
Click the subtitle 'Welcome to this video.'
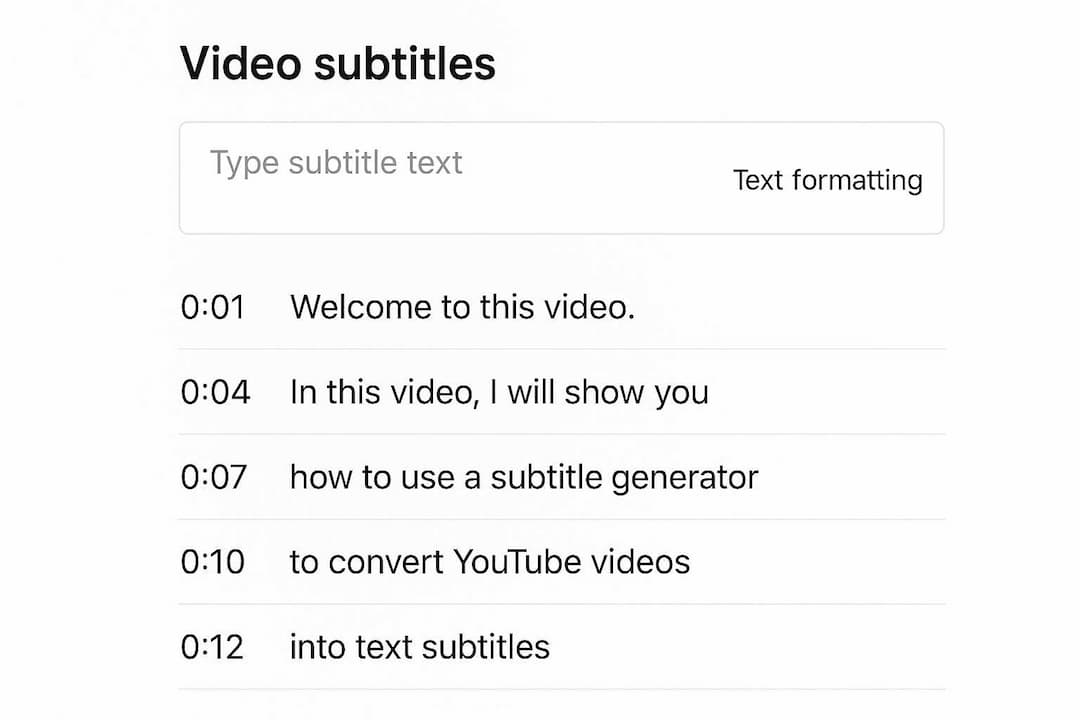click(462, 307)
